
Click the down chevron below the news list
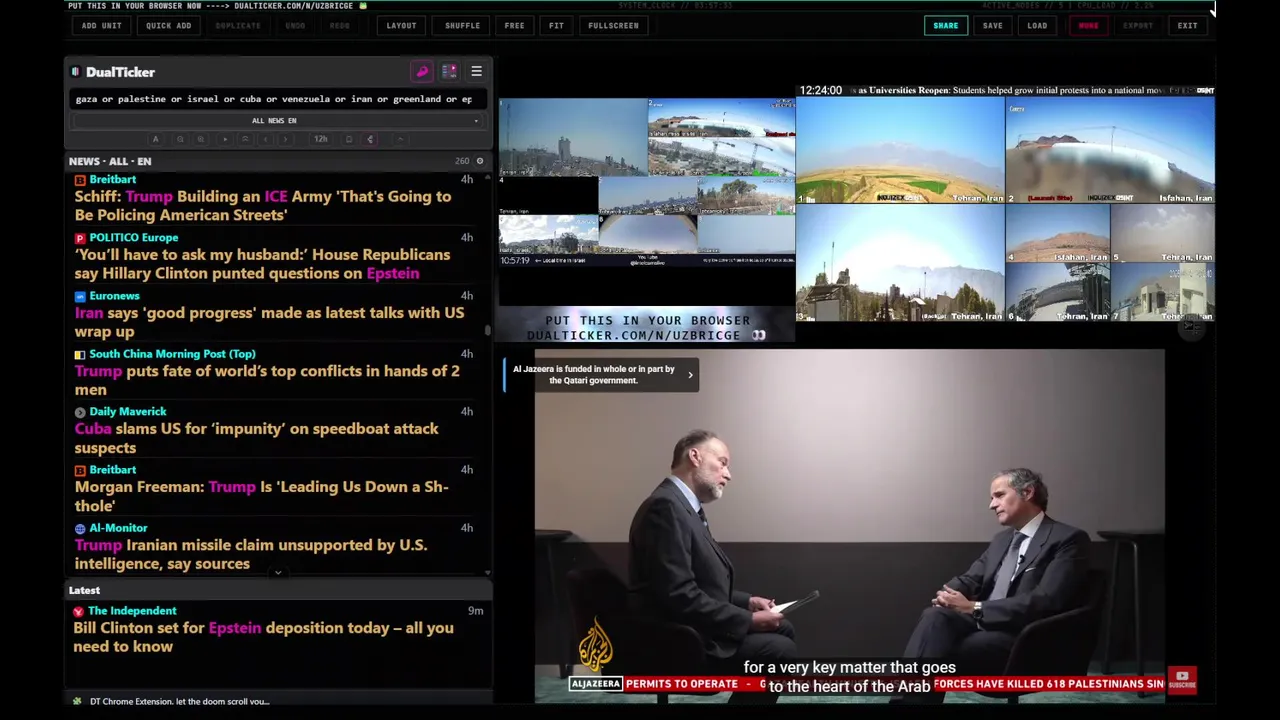pos(278,573)
